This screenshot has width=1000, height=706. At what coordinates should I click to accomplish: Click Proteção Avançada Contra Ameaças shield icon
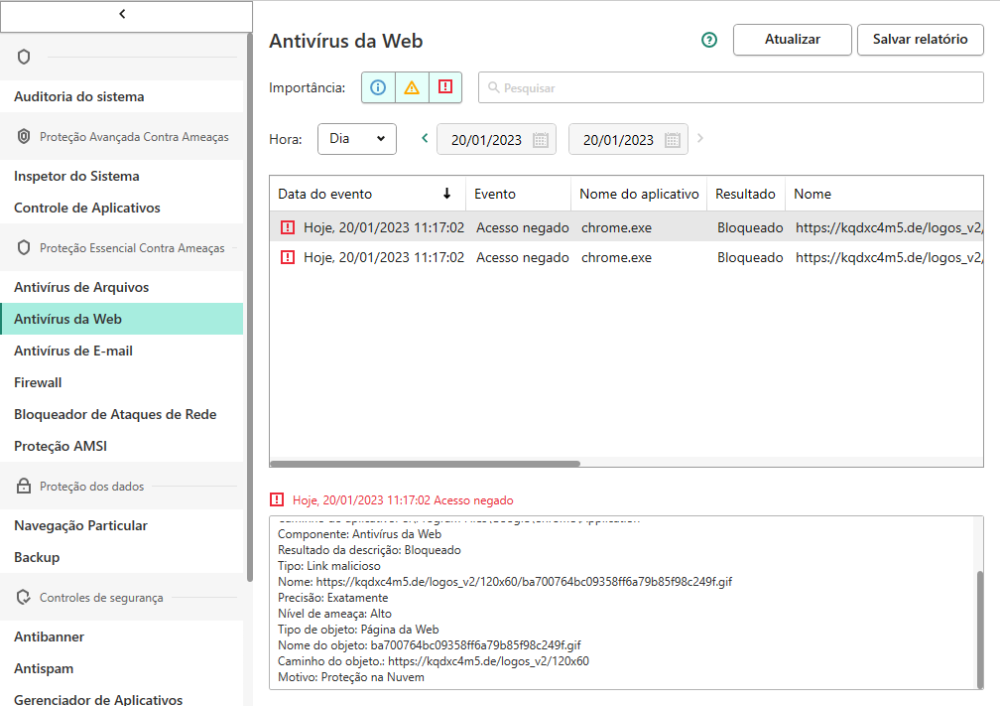click(24, 136)
